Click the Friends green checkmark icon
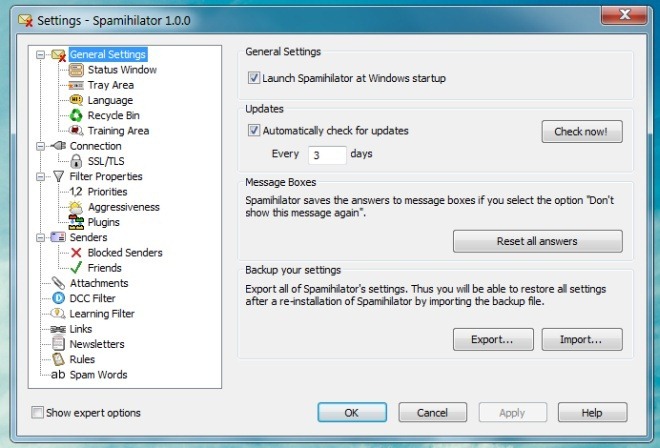The width and height of the screenshot is (660, 448). [x=76, y=268]
